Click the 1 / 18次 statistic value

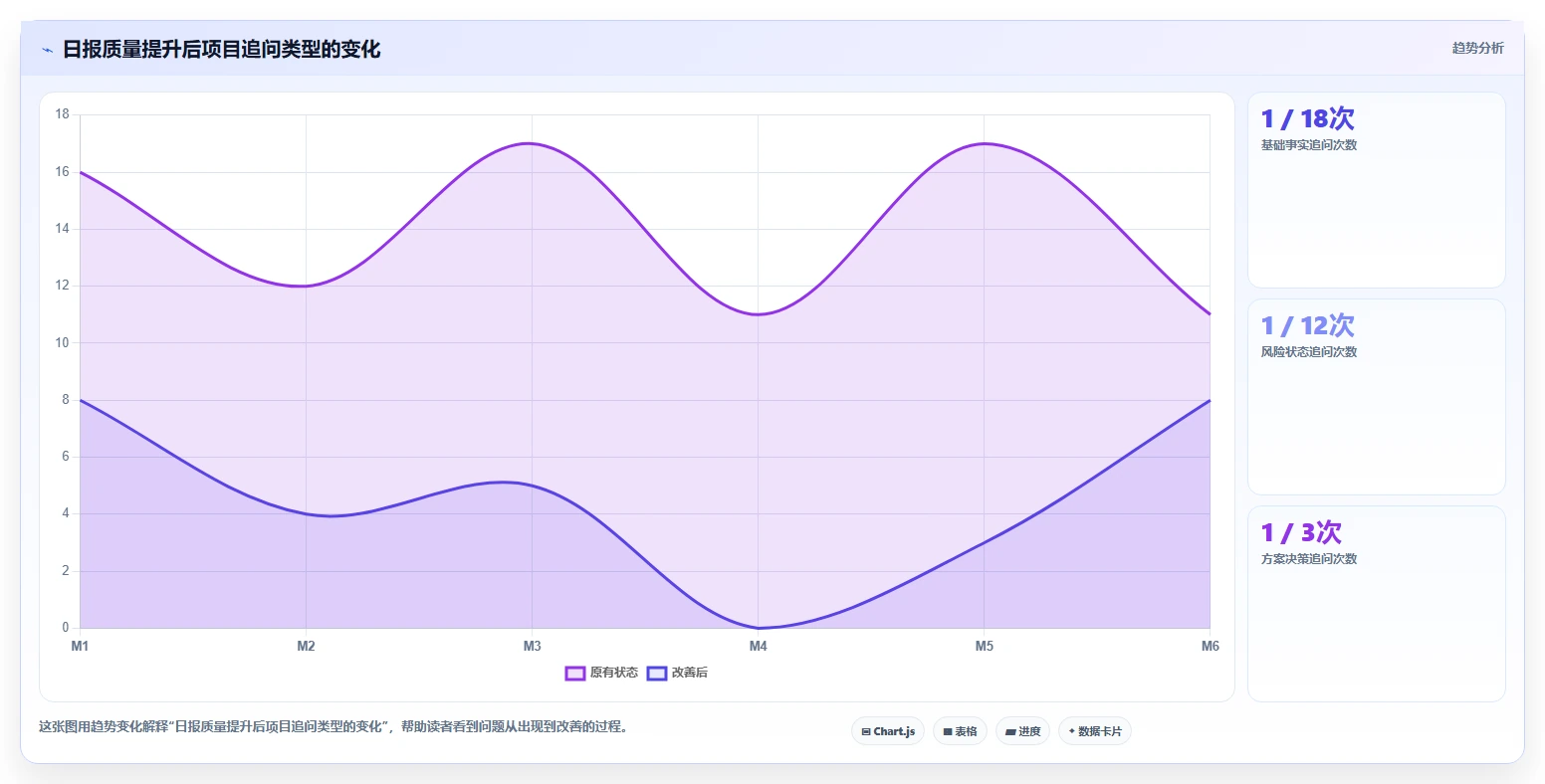1307,119
